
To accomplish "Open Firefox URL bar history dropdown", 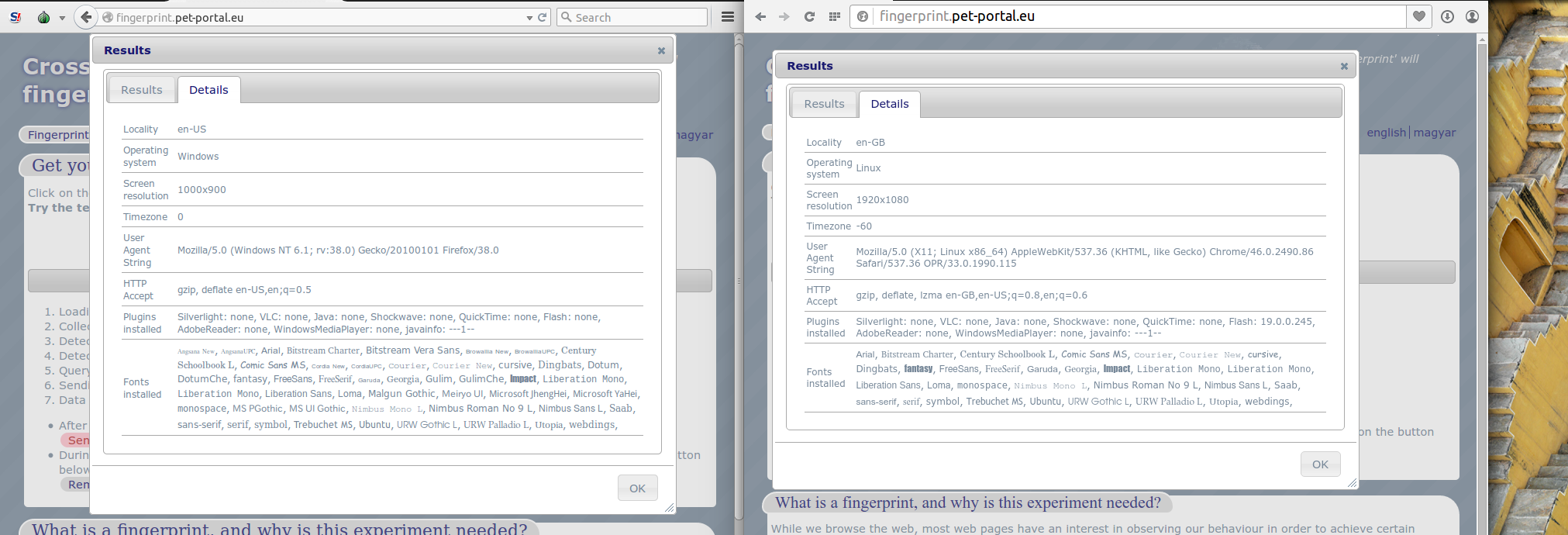I will (529, 18).
